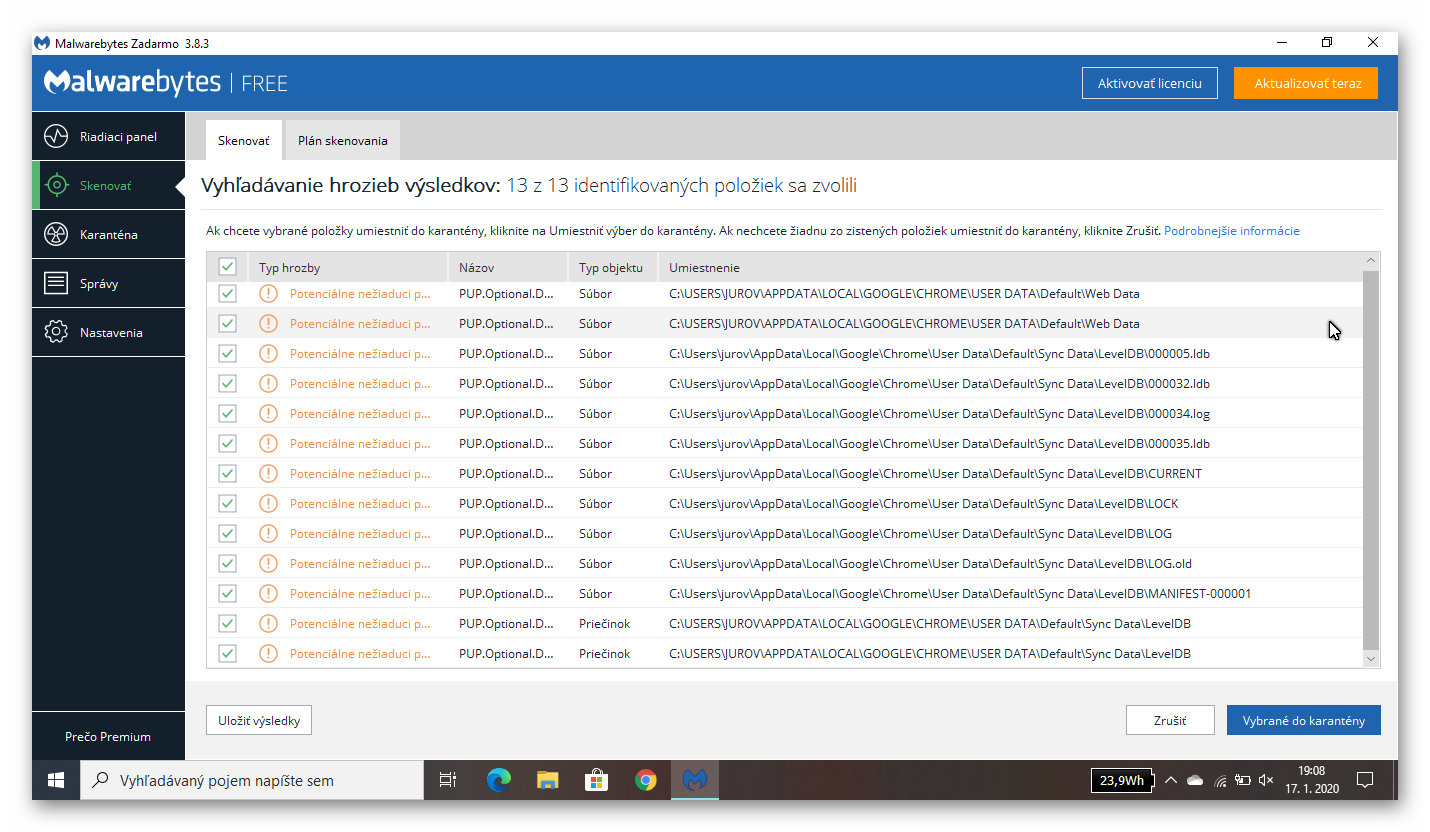Select the path ending in MANIFEST-000001

click(960, 593)
